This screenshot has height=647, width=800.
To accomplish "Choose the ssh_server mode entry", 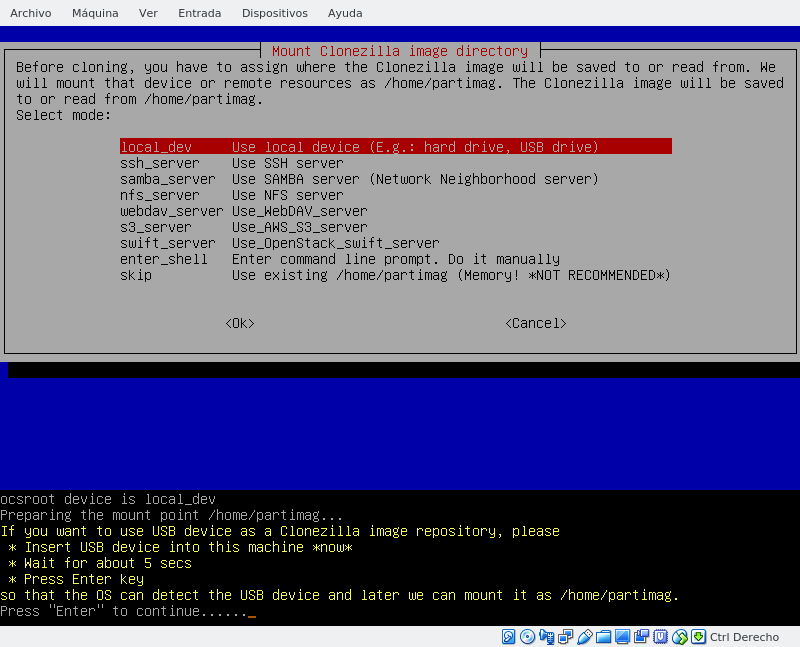I will 159,163.
